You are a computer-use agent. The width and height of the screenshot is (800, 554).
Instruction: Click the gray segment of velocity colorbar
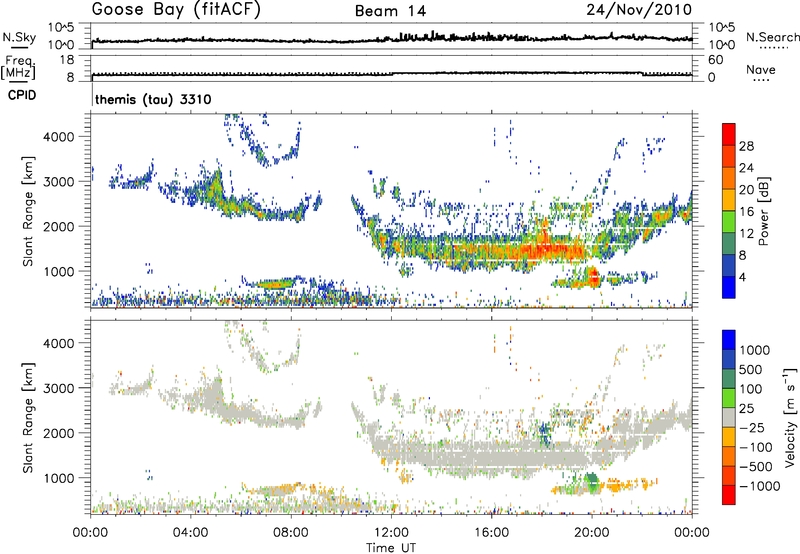[729, 417]
